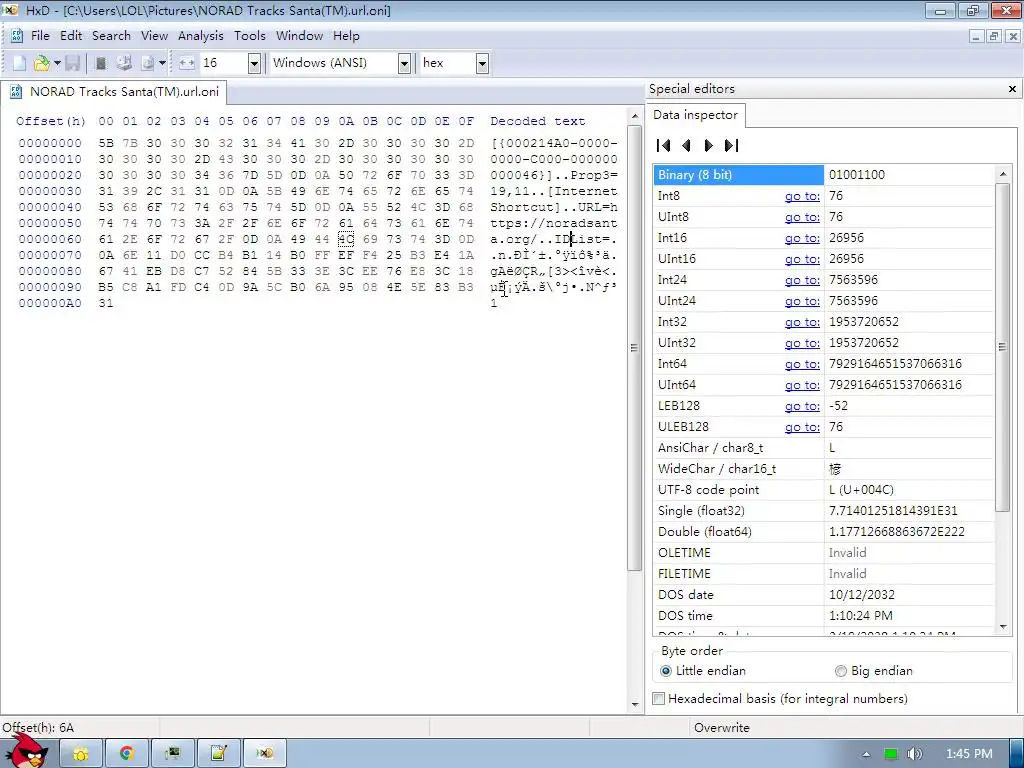Click the Int16 value 26956
Screen dimensions: 1024x768
(x=846, y=238)
